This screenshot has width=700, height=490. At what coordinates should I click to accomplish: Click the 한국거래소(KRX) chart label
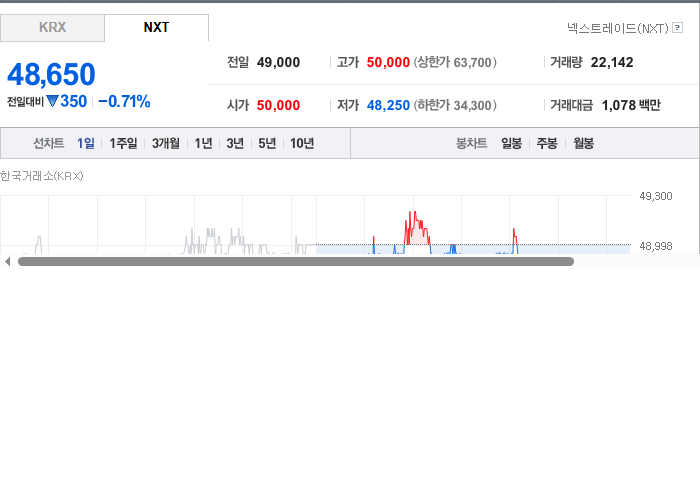(x=42, y=176)
